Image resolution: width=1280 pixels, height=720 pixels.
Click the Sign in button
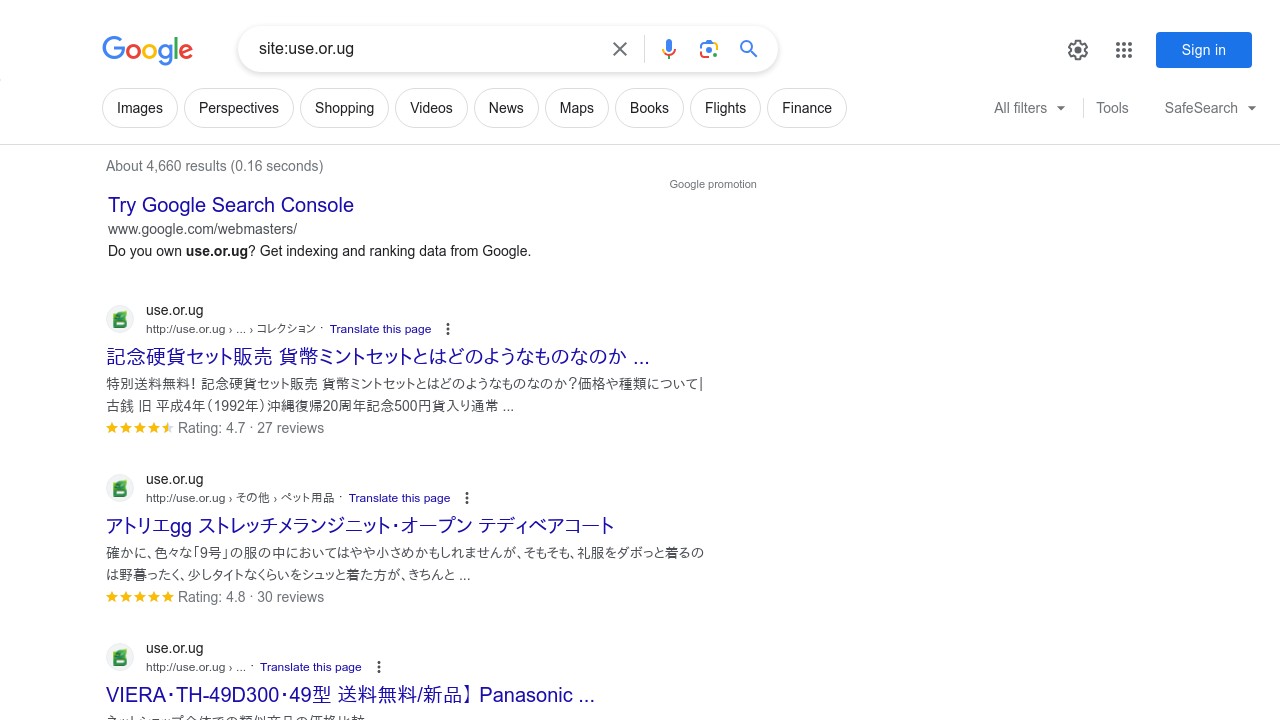tap(1204, 50)
